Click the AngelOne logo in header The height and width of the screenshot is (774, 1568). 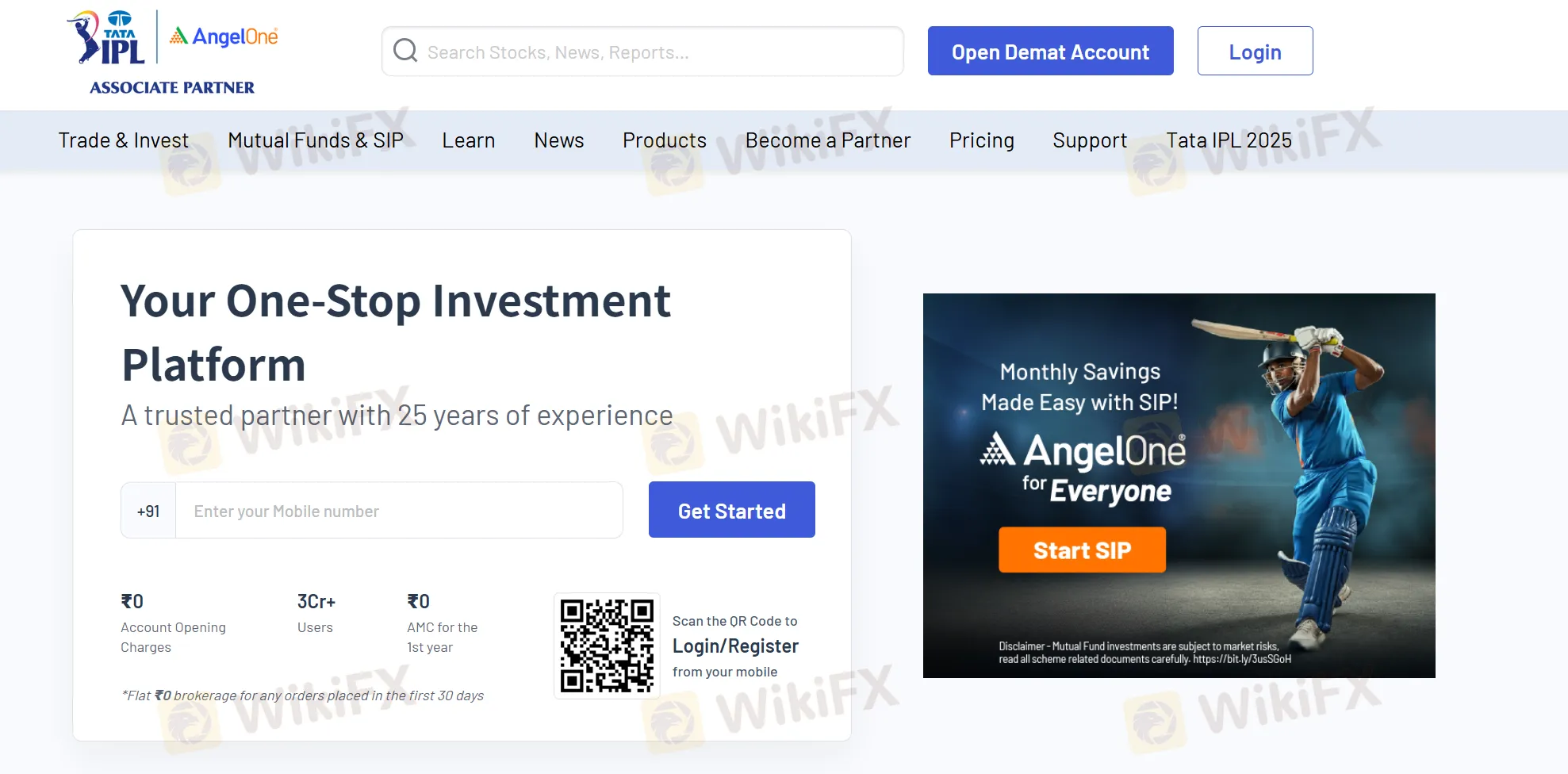(224, 36)
